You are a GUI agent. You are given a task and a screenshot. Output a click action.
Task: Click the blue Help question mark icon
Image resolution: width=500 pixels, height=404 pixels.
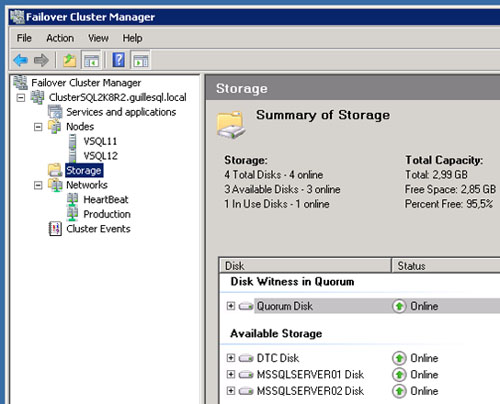[x=119, y=60]
